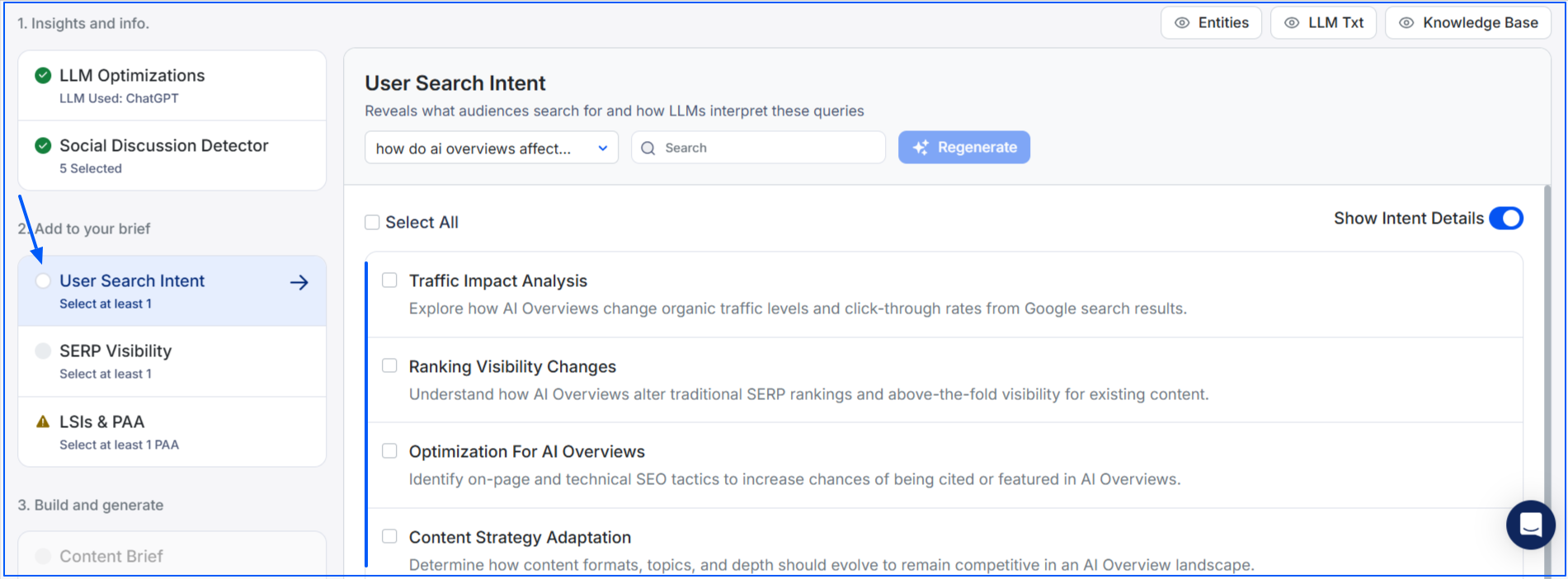Open the LLM Optimizations step
Image resolution: width=1568 pixels, height=579 pixels.
pos(172,86)
